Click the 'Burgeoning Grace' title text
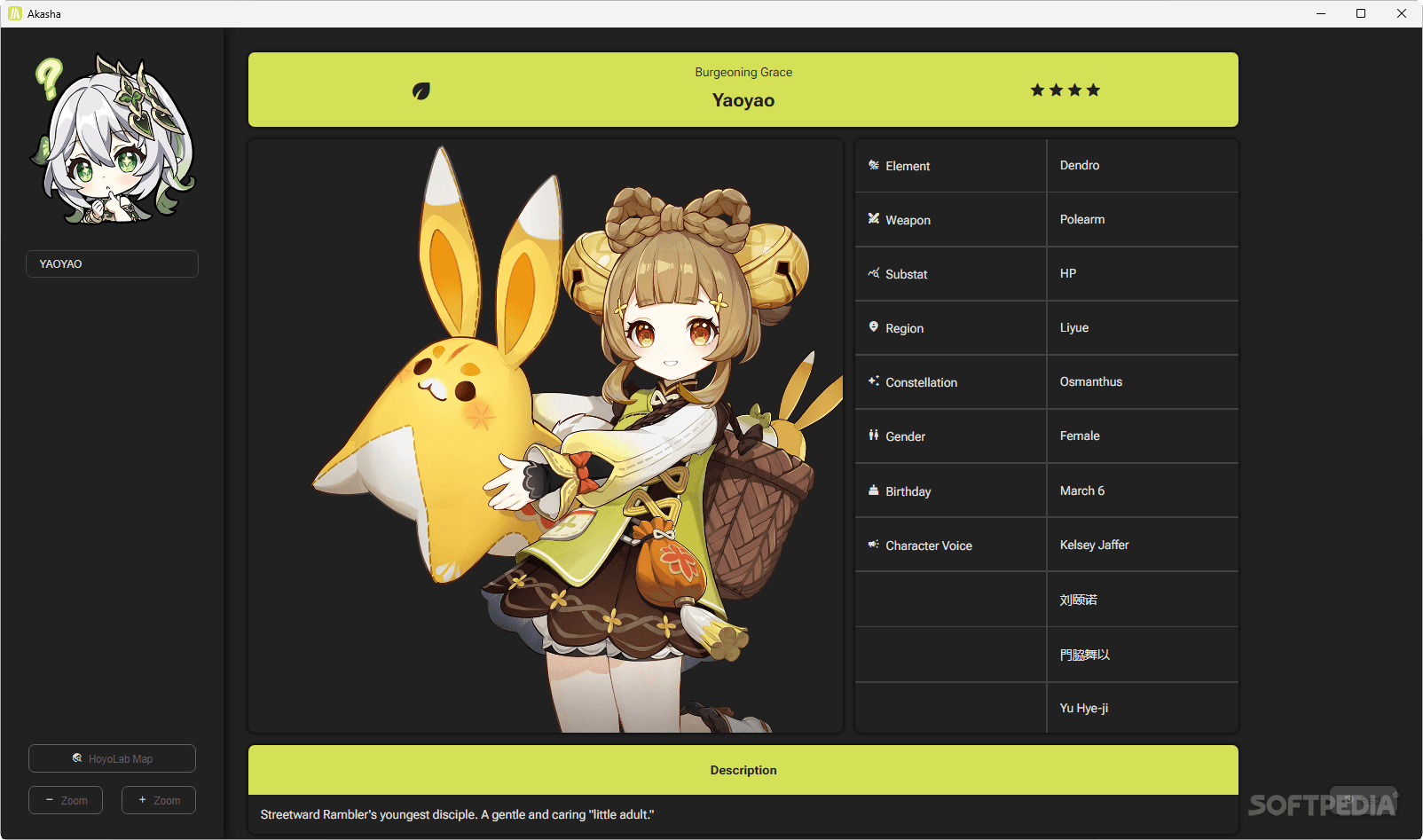 point(743,72)
